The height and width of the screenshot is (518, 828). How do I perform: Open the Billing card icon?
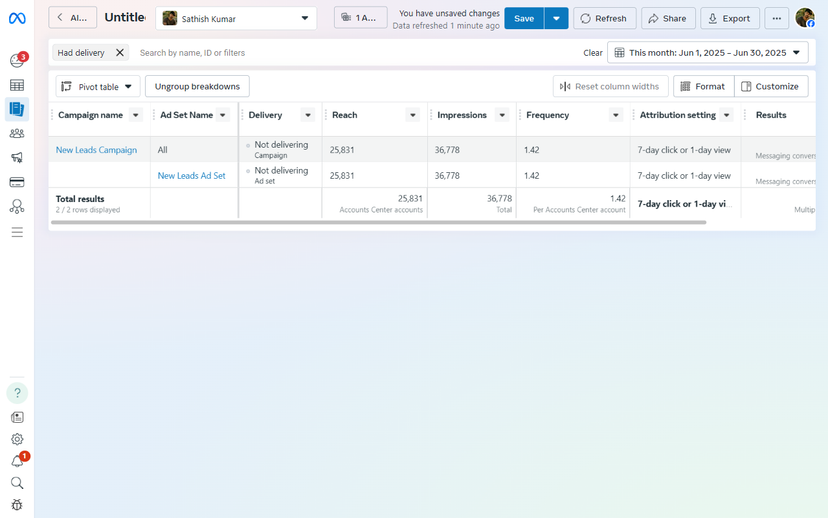pyautogui.click(x=17, y=182)
